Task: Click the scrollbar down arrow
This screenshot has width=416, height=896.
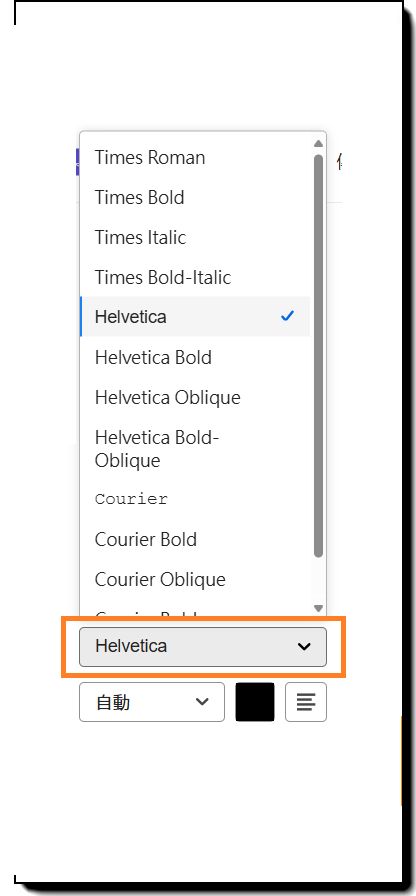Action: pyautogui.click(x=318, y=609)
